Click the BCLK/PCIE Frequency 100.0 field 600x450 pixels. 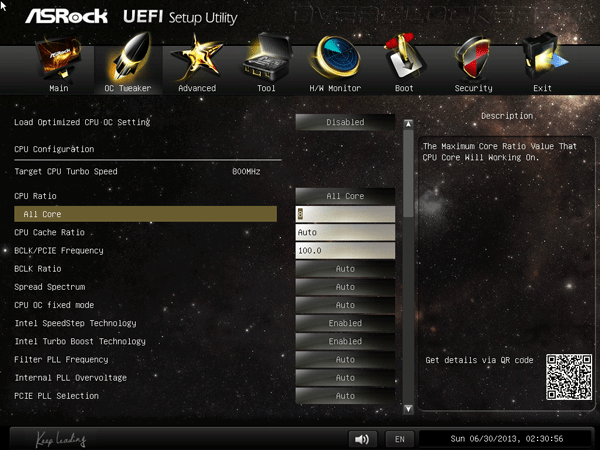345,251
